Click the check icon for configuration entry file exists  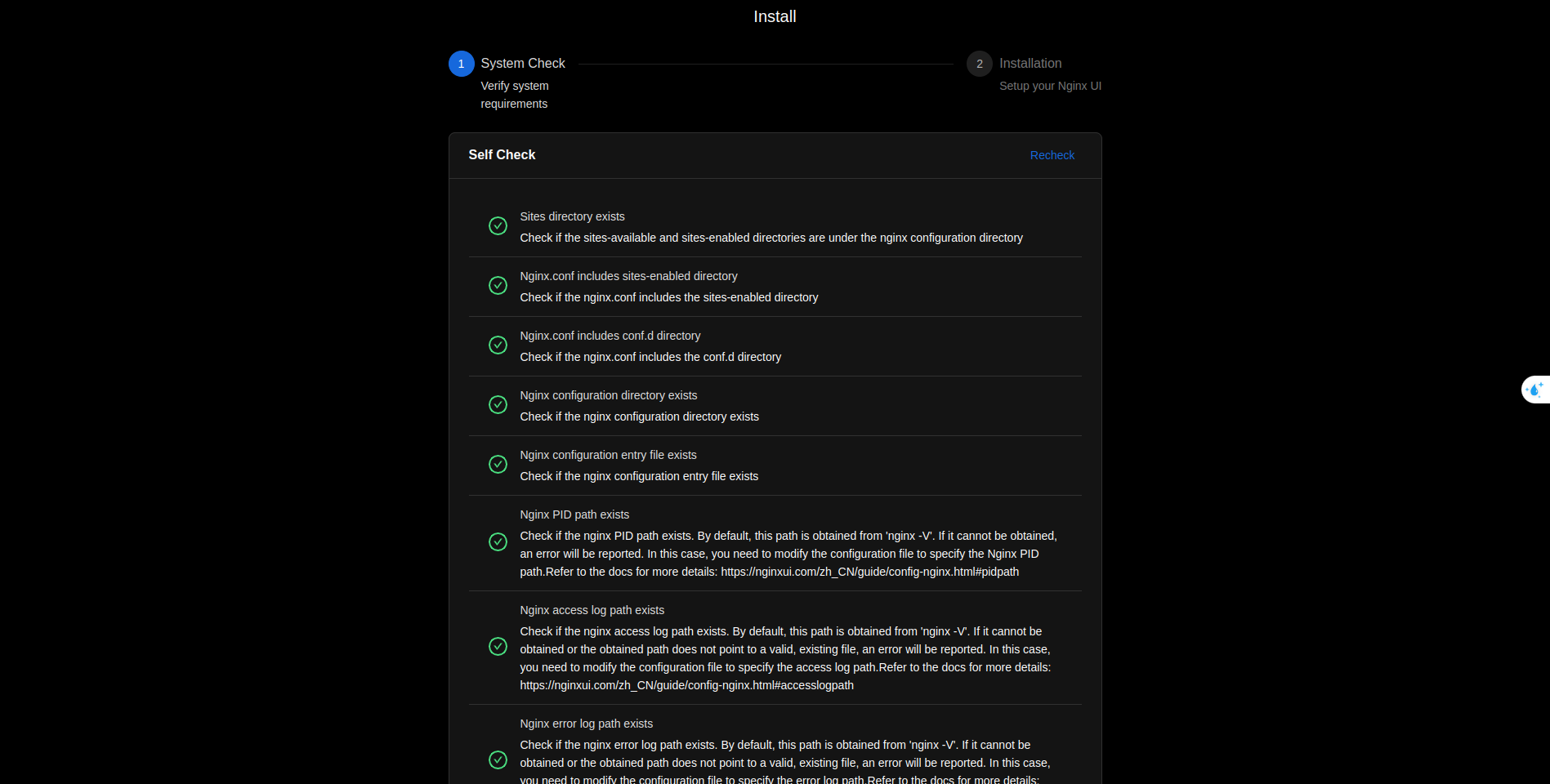(498, 465)
